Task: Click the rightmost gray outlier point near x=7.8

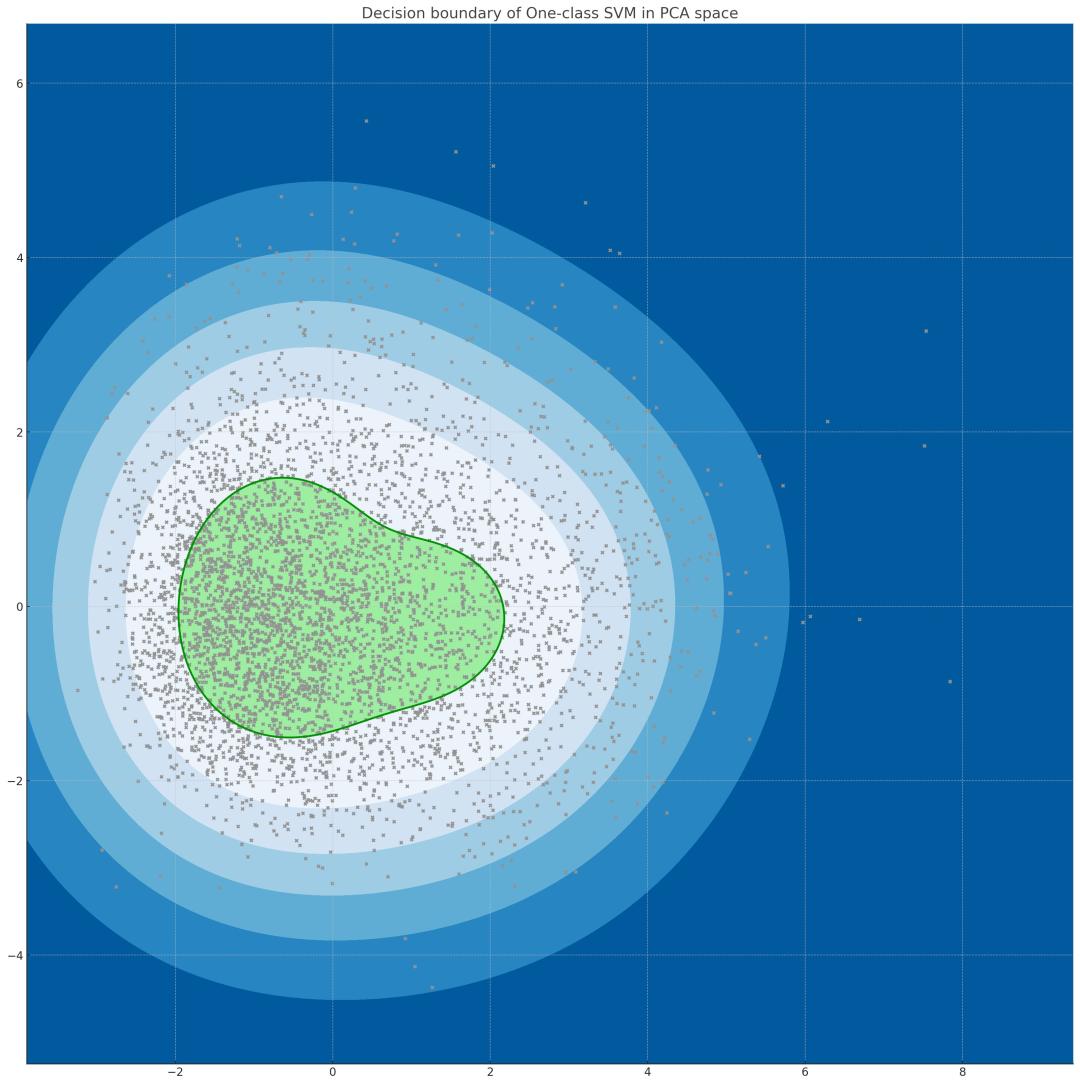Action: [x=950, y=682]
